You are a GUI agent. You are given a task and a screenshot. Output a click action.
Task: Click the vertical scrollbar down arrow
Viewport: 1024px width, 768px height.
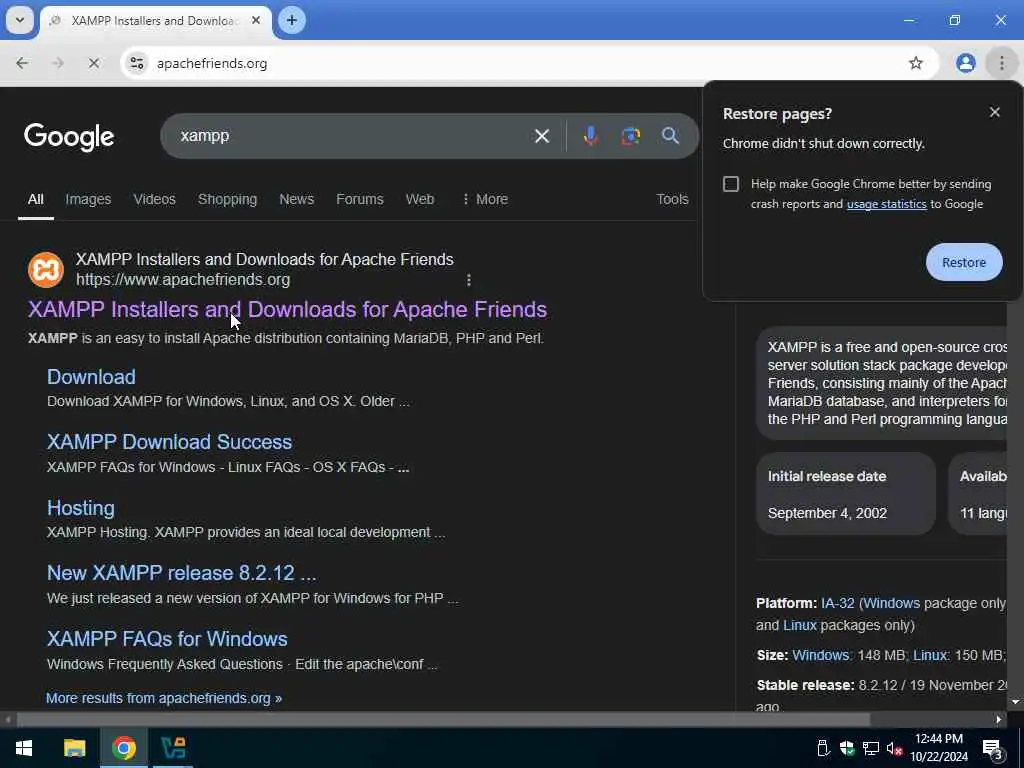(1015, 702)
